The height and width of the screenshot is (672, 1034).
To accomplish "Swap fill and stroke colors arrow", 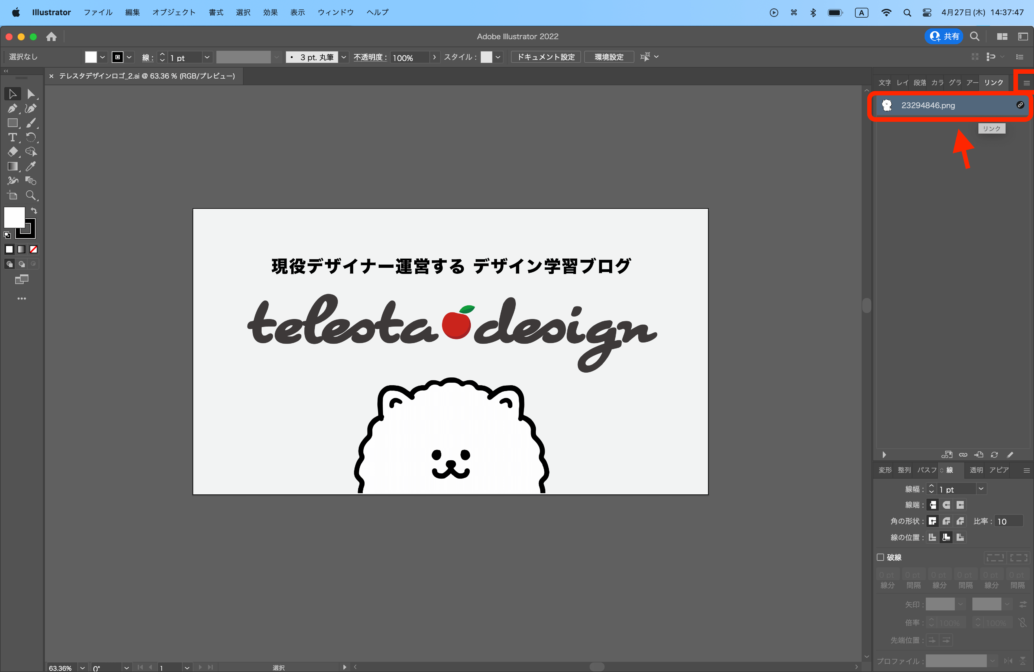I will (x=34, y=212).
